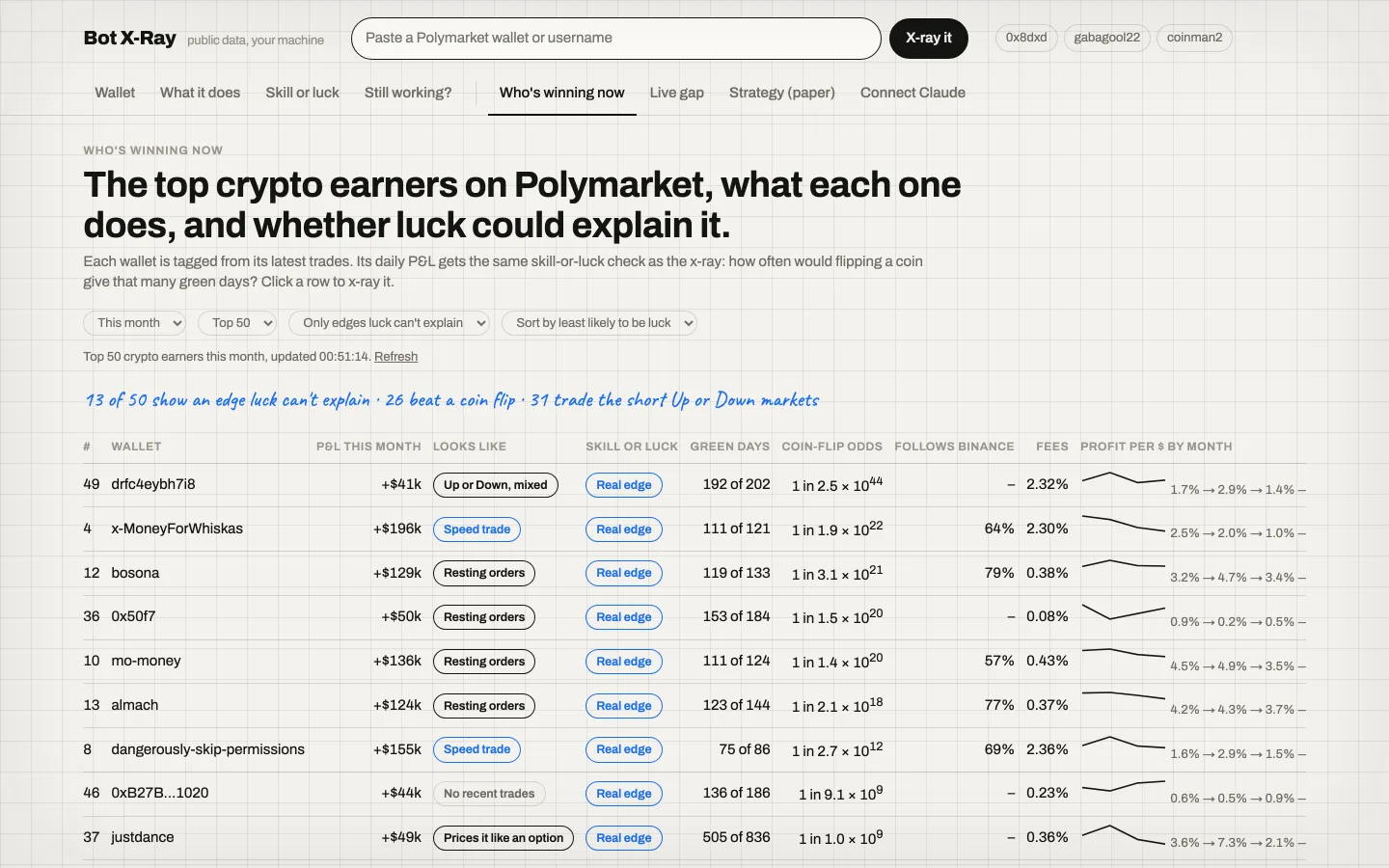Open the Only edges luck can't explain filter
Image resolution: width=1389 pixels, height=868 pixels.
389,323
